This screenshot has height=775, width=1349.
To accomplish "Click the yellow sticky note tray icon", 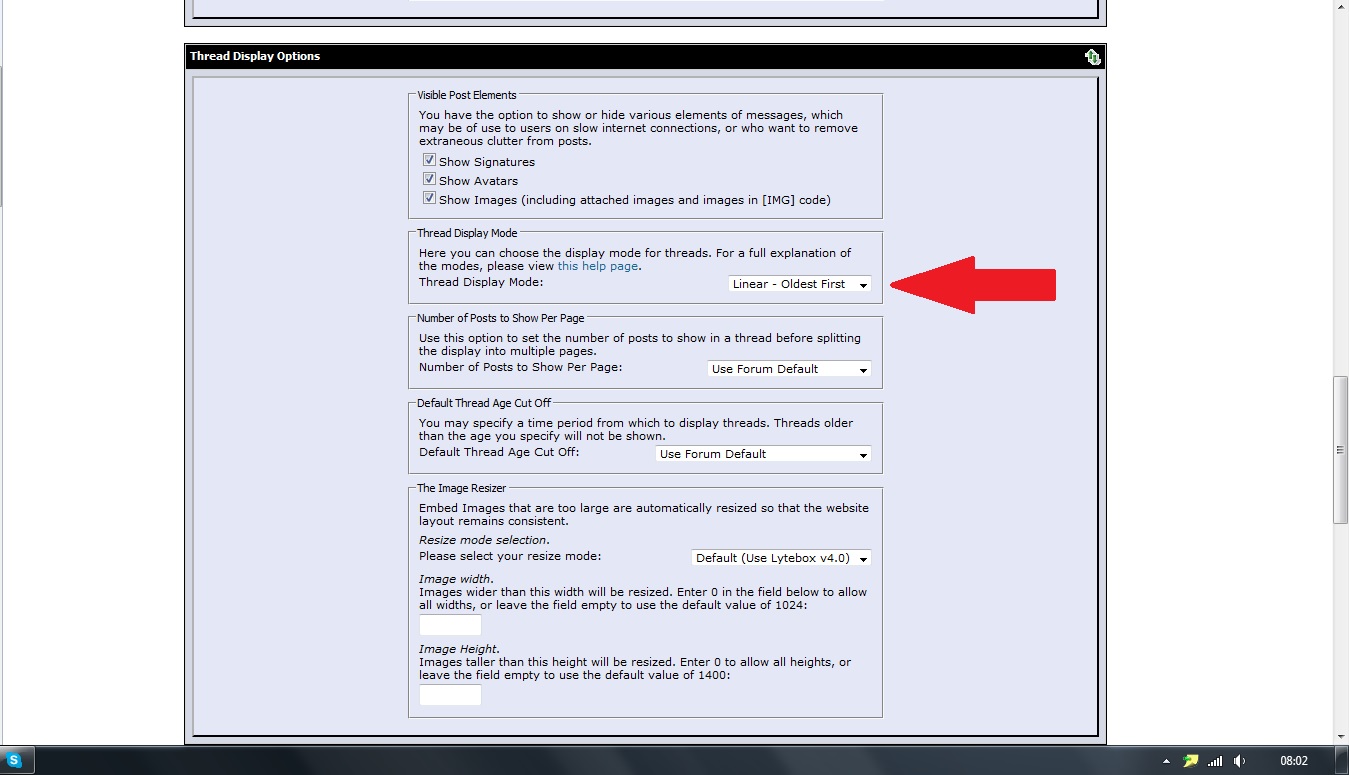I will [1190, 761].
